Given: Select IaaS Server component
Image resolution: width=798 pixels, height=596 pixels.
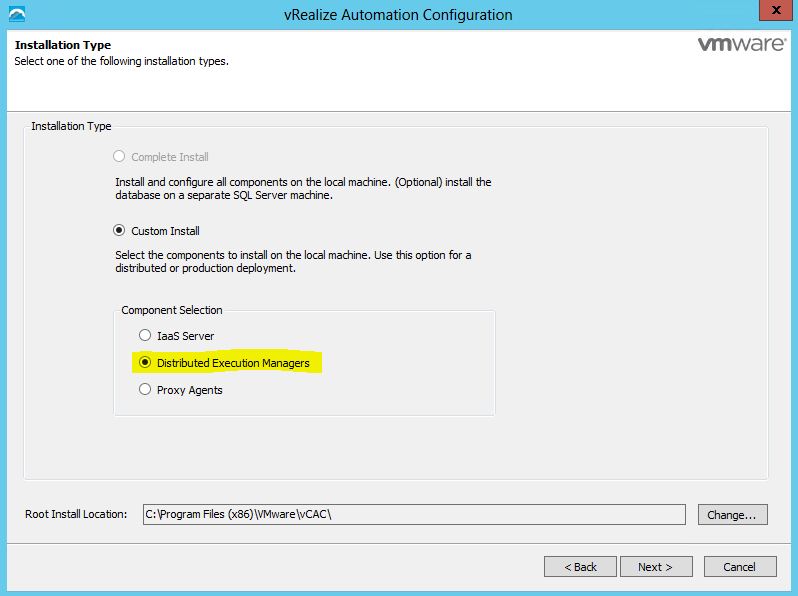Looking at the screenshot, I should pos(145,335).
